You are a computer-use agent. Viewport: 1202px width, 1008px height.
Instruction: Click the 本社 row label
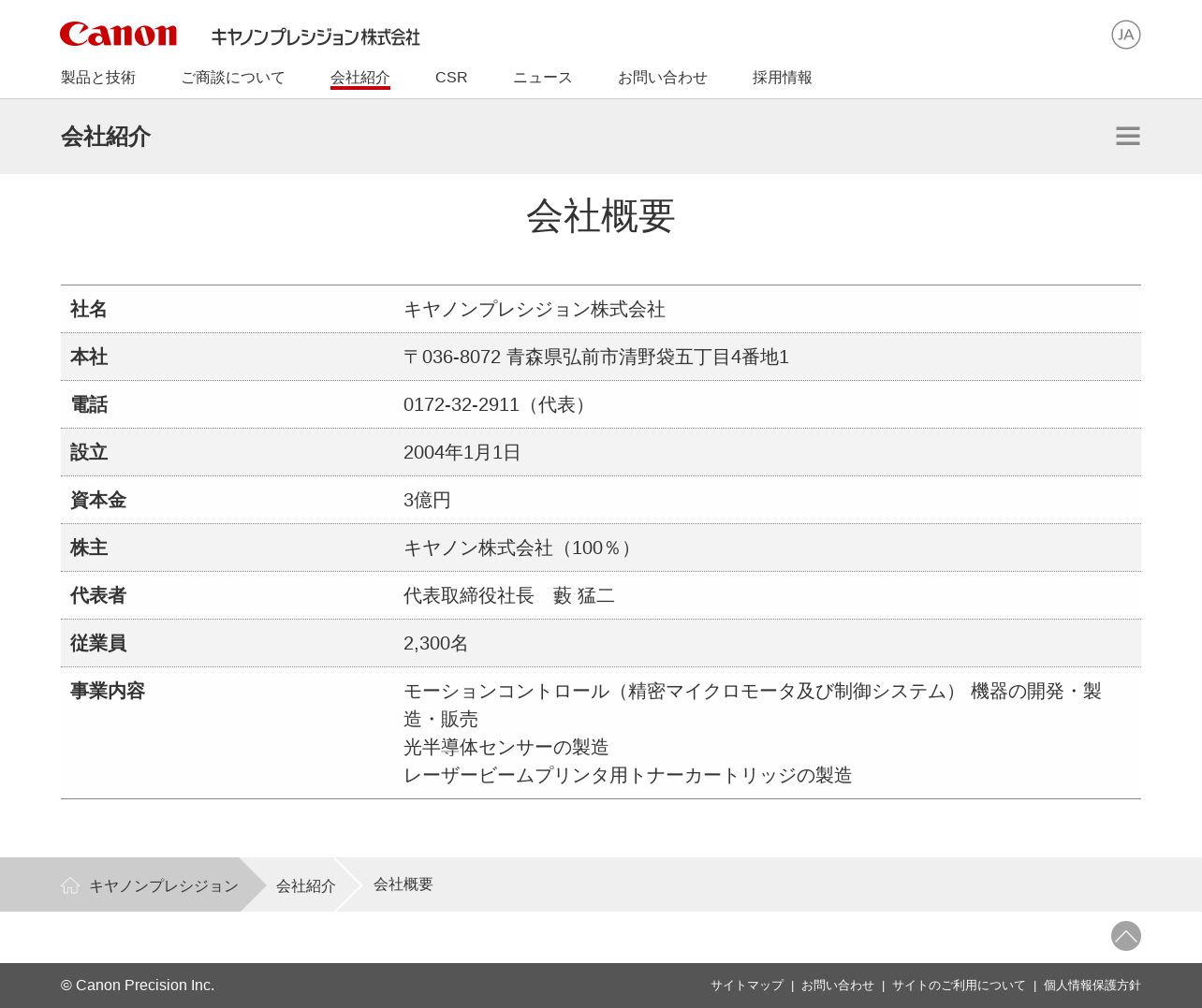[x=89, y=357]
